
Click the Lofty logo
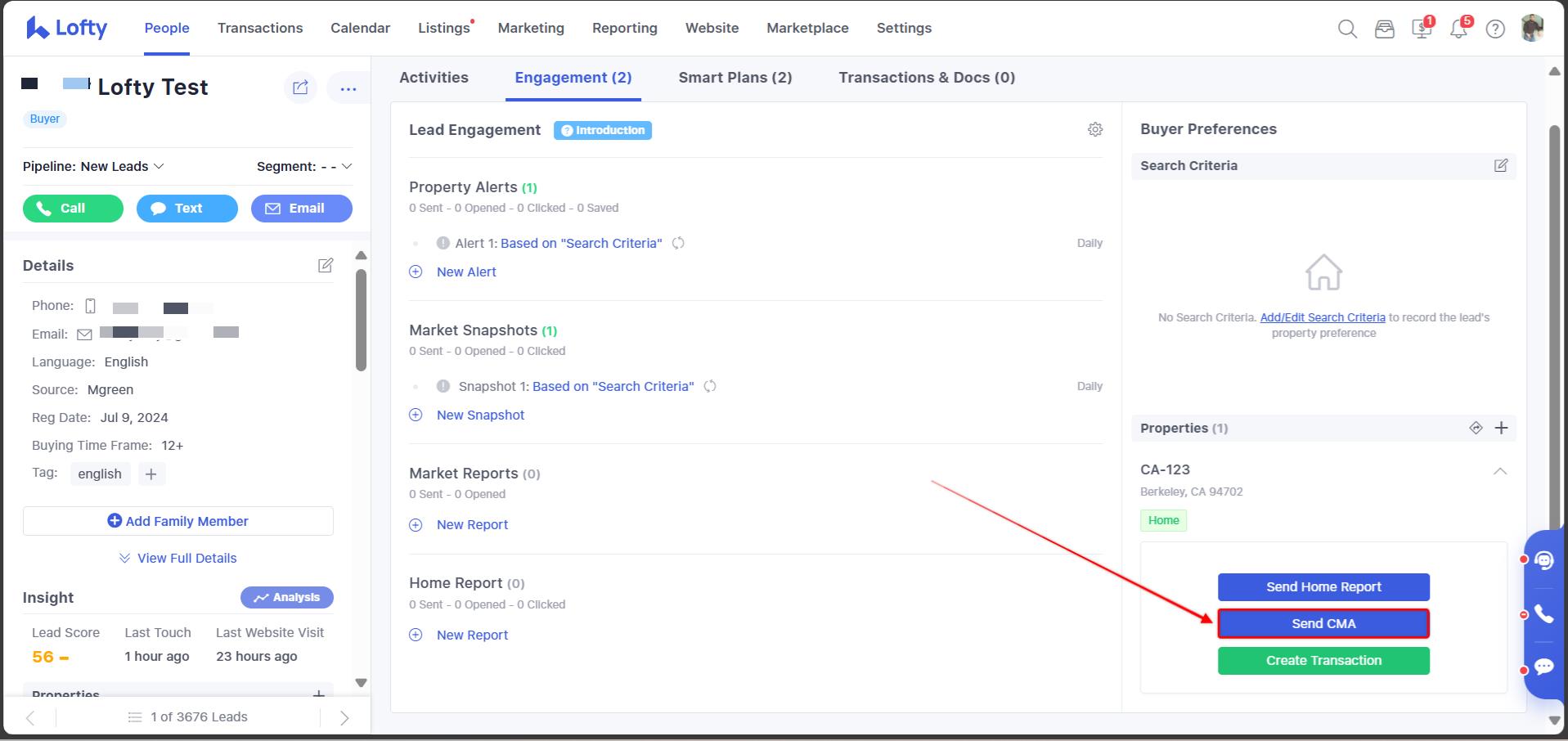click(66, 28)
